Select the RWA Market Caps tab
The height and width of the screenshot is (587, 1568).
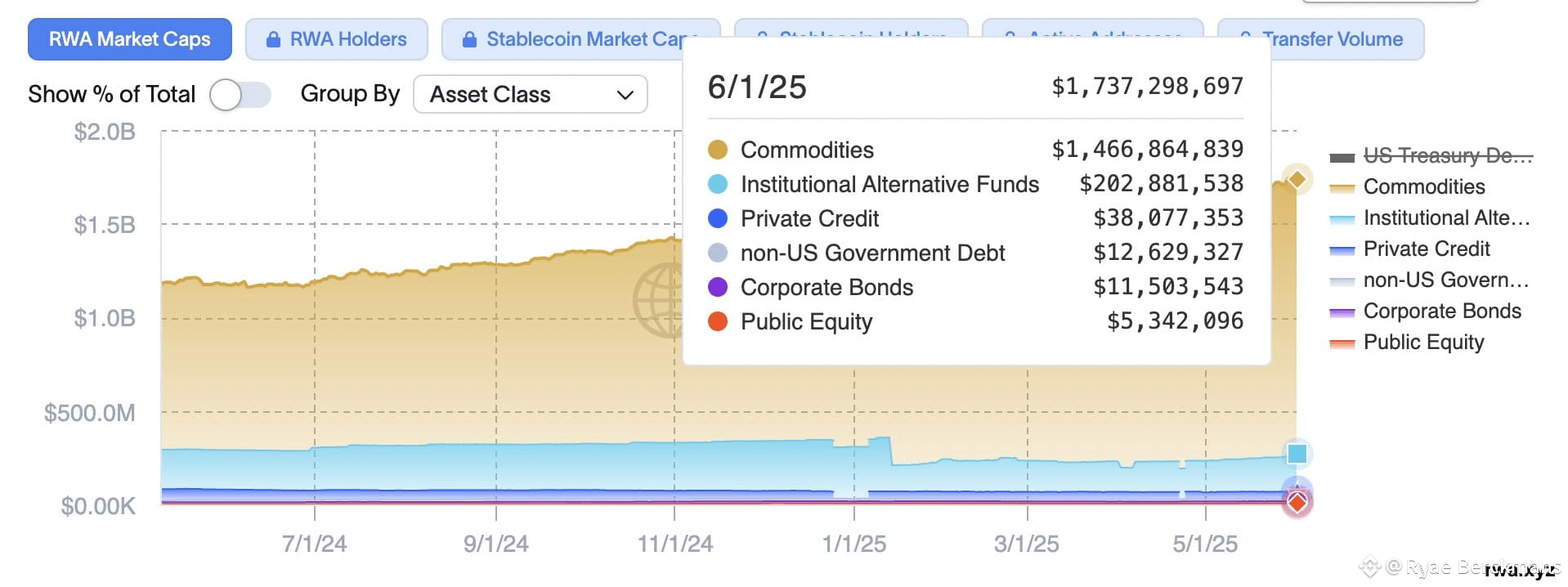pyautogui.click(x=130, y=39)
